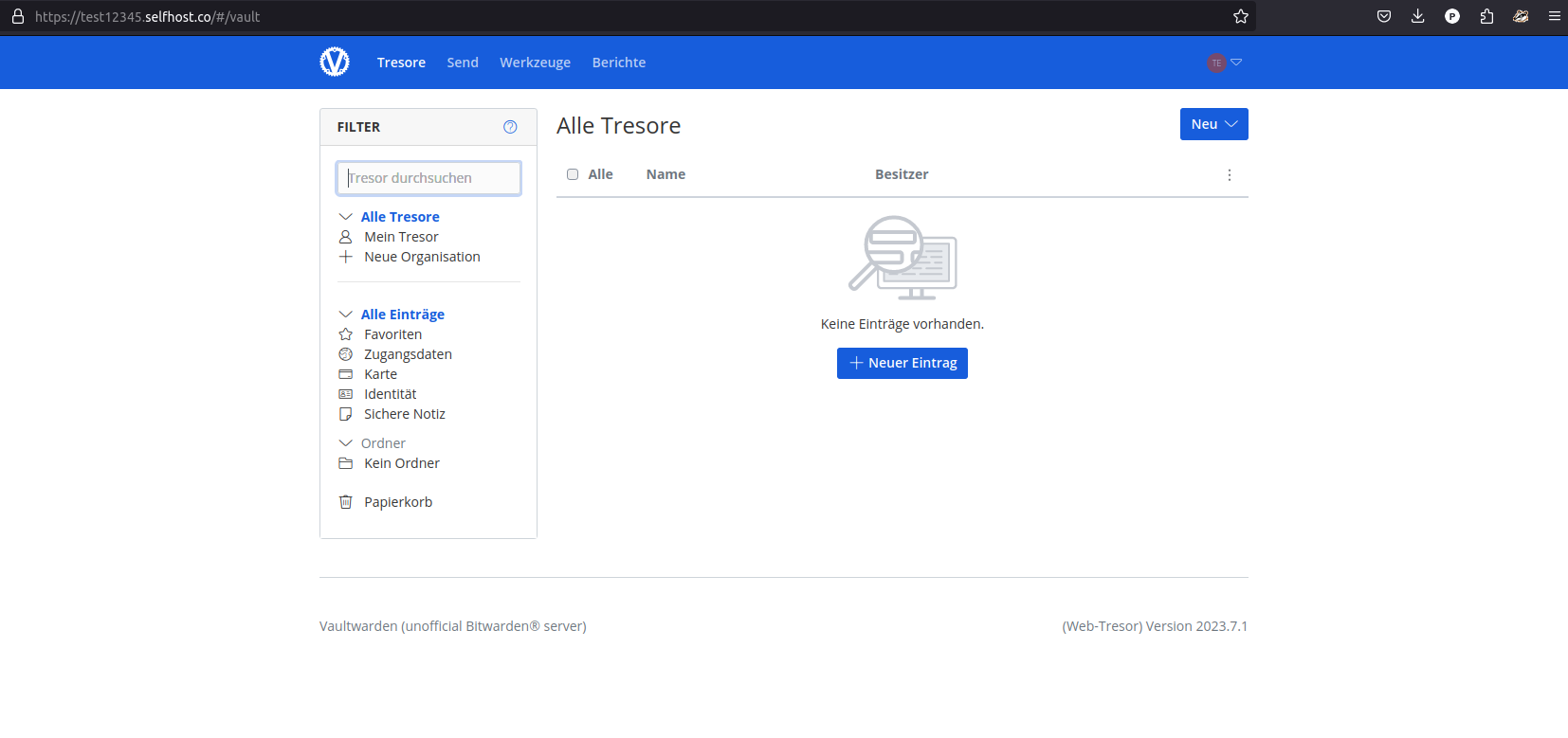Viewport: 1568px width, 738px height.
Task: Open the Neu dropdown button
Action: pyautogui.click(x=1213, y=124)
